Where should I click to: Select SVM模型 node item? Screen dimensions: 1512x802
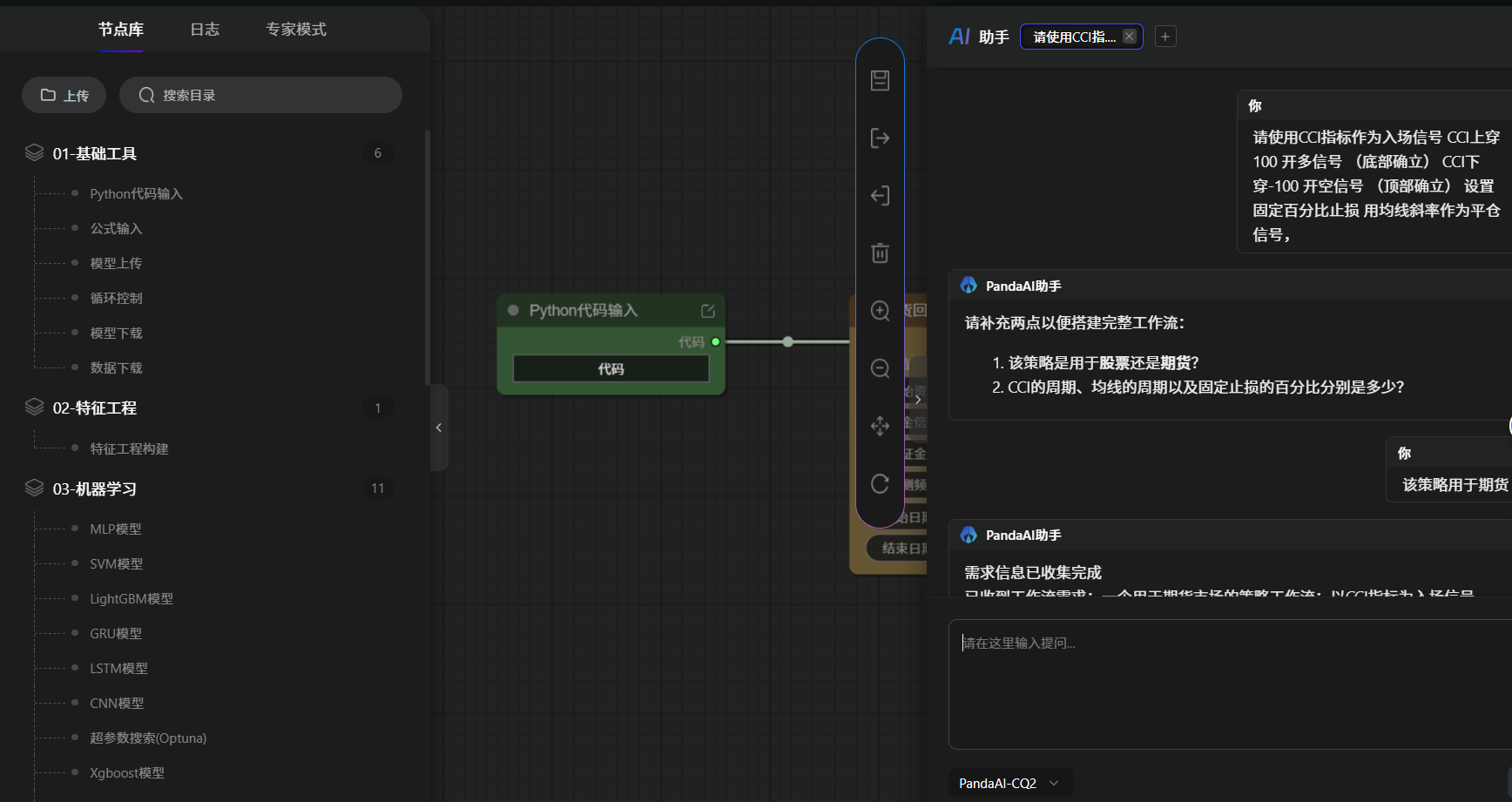117,563
